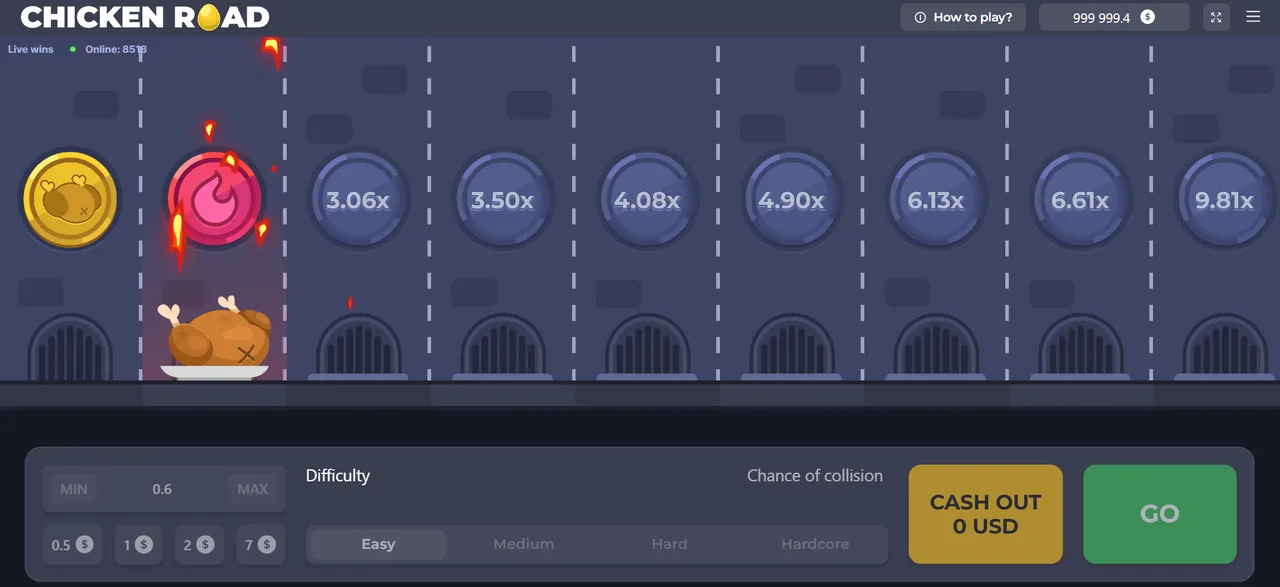1280x587 pixels.
Task: Click the roasted chicken on the plate
Action: click(x=214, y=335)
